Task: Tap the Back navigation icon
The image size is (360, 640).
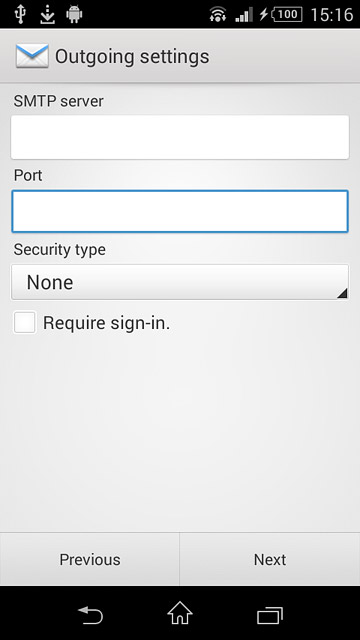Action: [90, 614]
